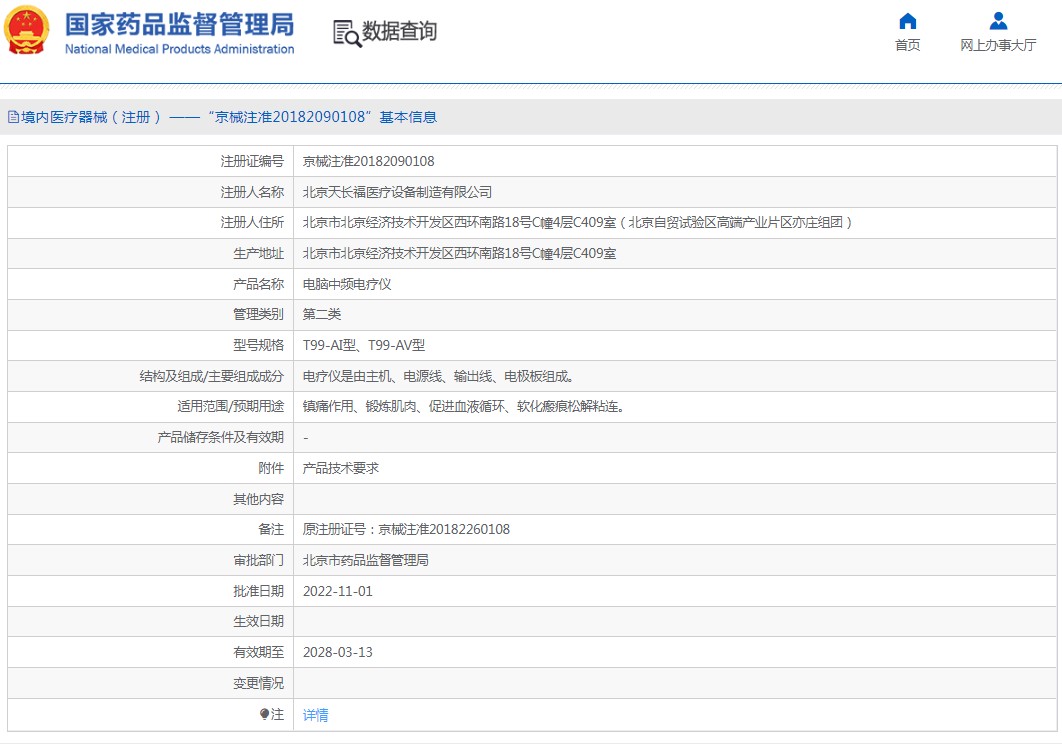Click the 首页 text link
Viewport: 1062px width, 744px height.
(908, 45)
